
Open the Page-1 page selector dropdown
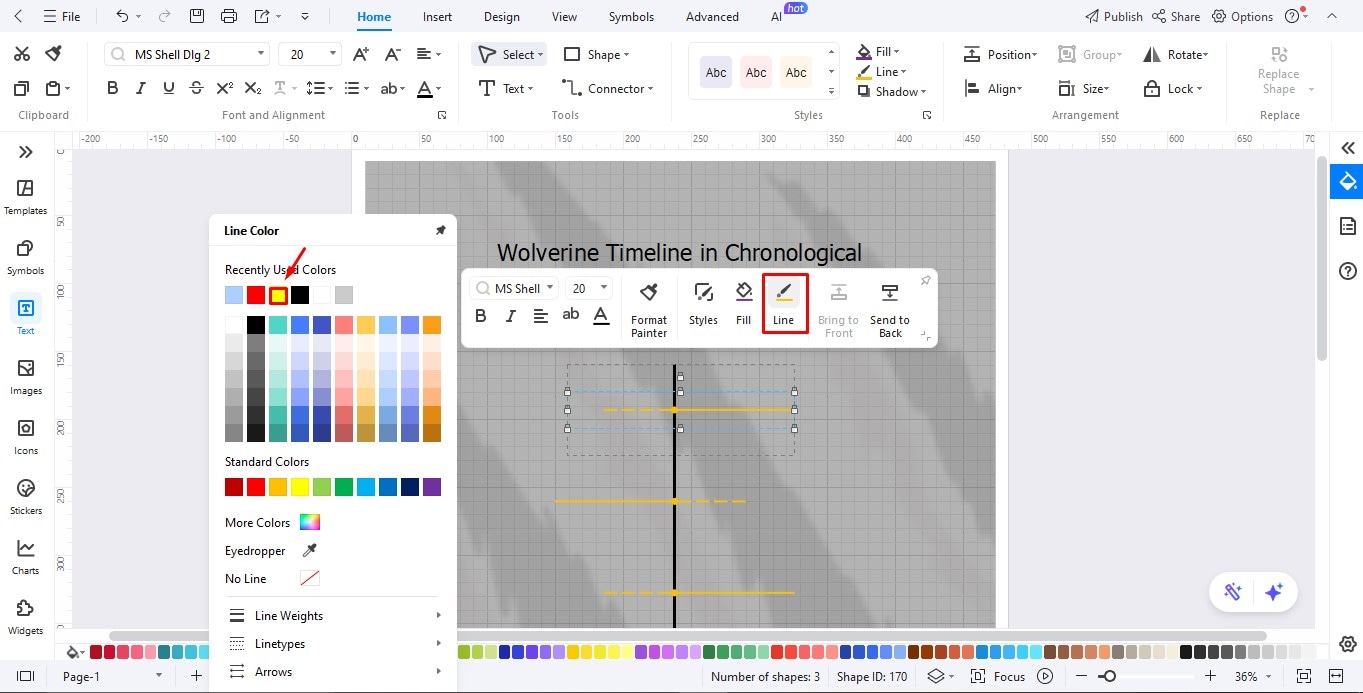click(110, 676)
